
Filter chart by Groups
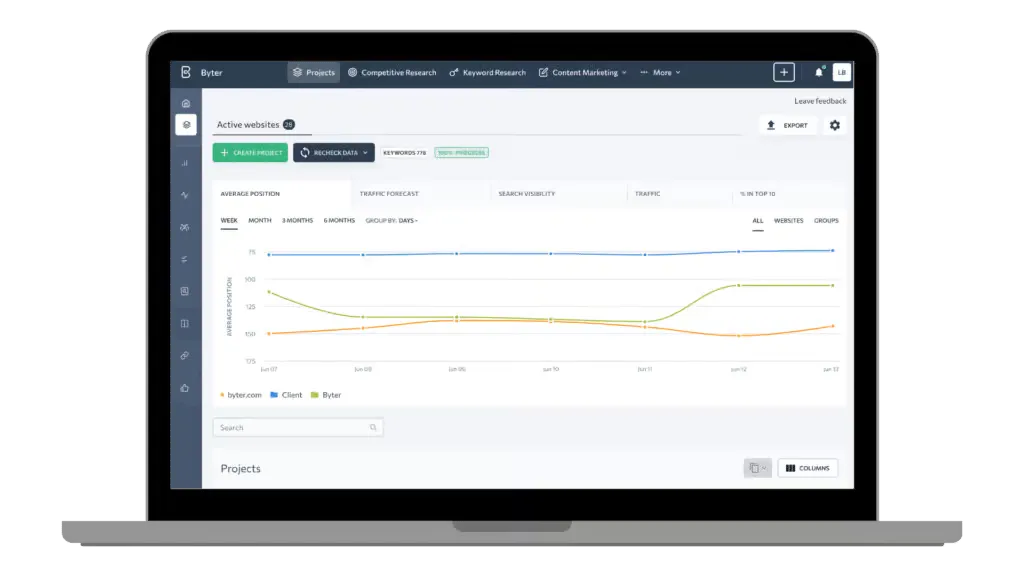826,221
